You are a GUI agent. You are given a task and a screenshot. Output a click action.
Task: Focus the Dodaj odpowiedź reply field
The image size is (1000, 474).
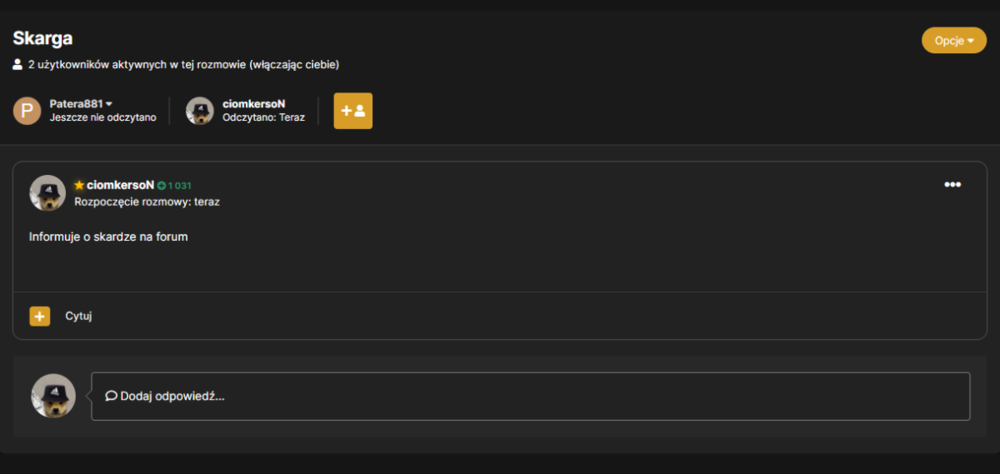point(531,396)
